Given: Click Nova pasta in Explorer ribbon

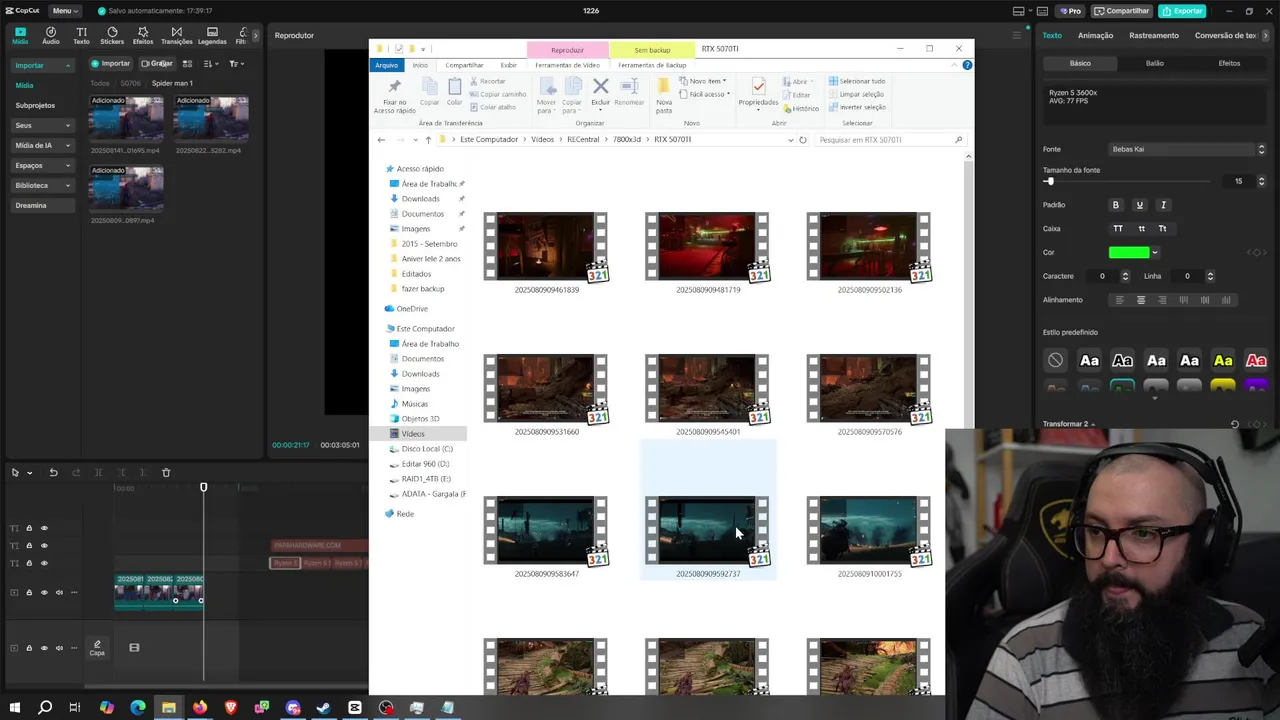Looking at the screenshot, I should [664, 95].
